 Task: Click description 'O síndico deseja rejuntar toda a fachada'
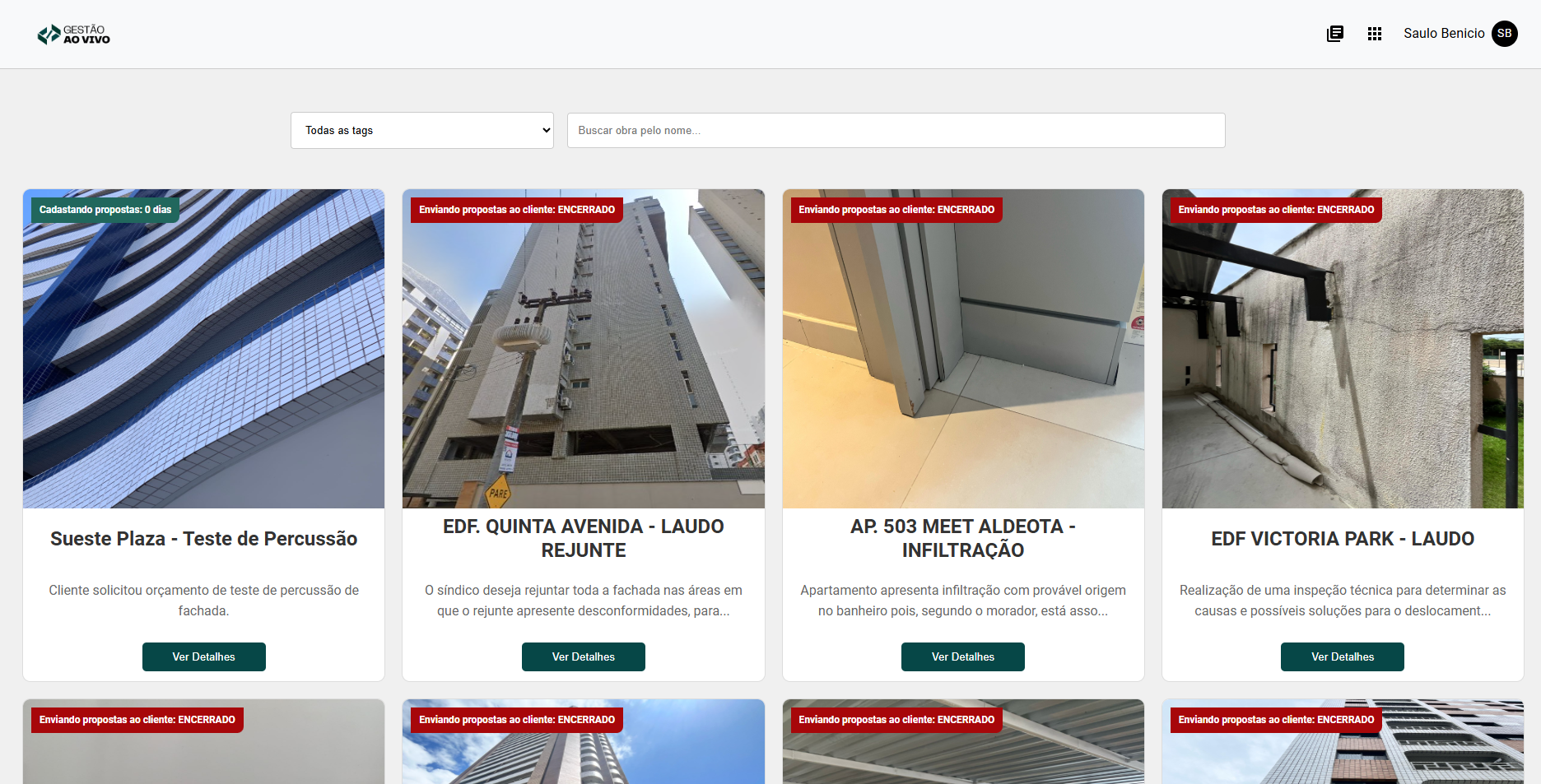[584, 601]
